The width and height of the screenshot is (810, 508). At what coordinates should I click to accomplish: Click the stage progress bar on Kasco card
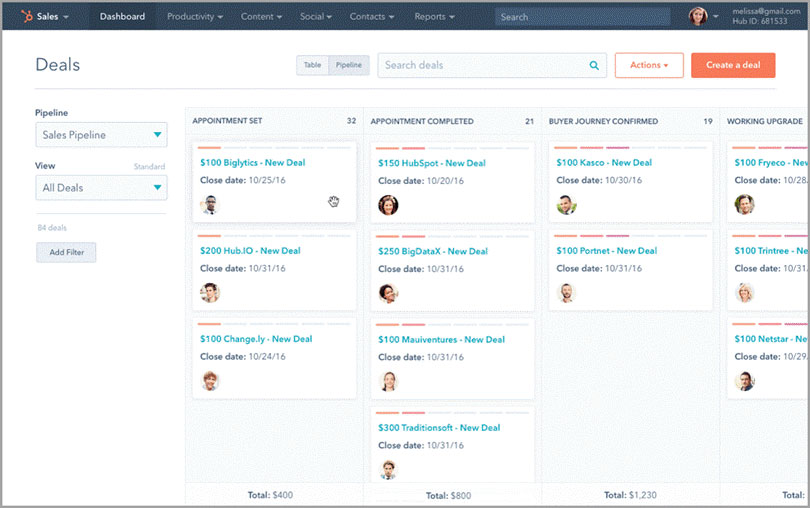(x=631, y=148)
